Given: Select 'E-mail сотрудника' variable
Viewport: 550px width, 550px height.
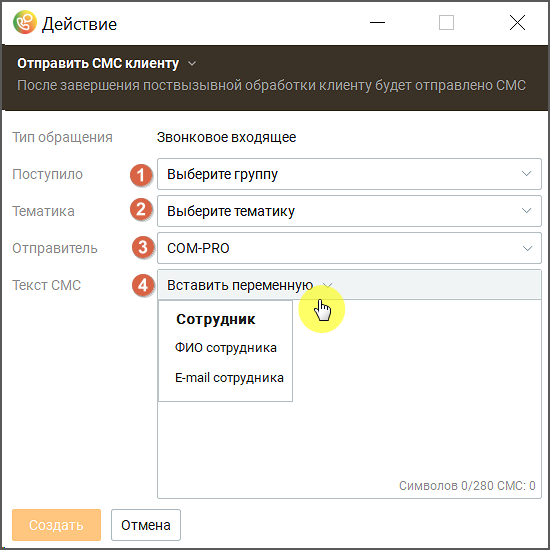Looking at the screenshot, I should [x=229, y=378].
